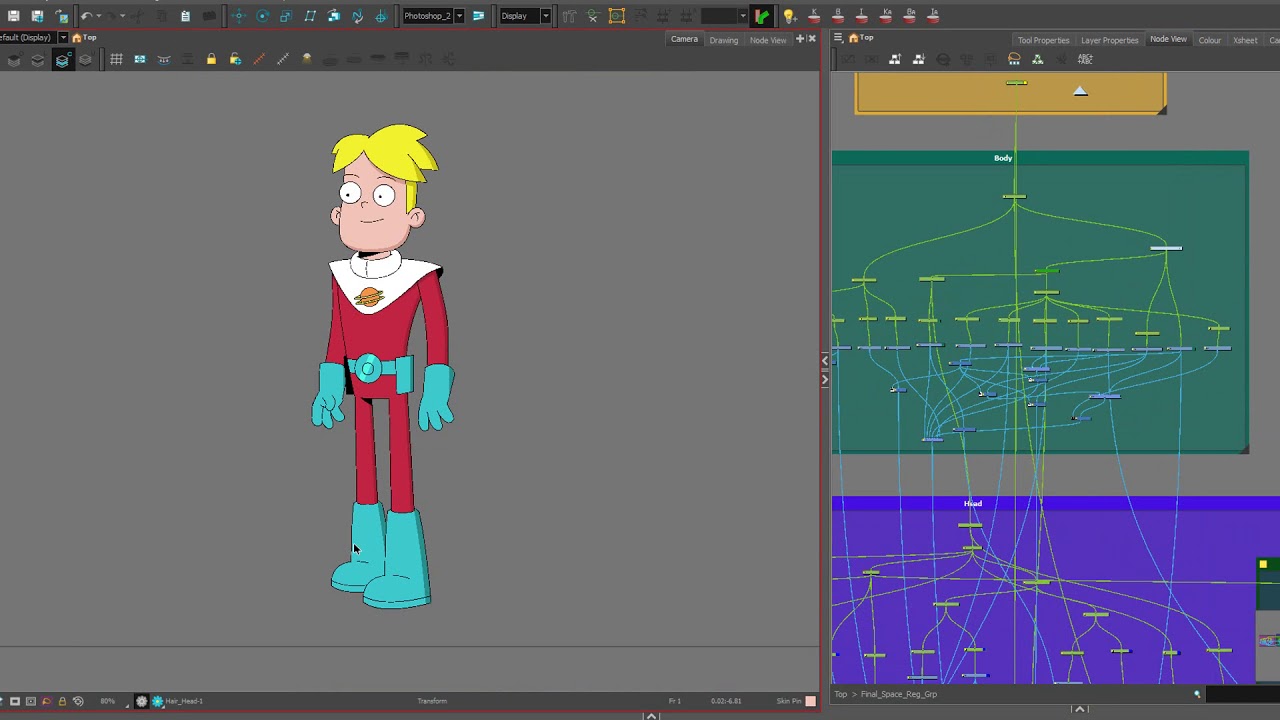Click the Paste clipboard icon

[185, 16]
